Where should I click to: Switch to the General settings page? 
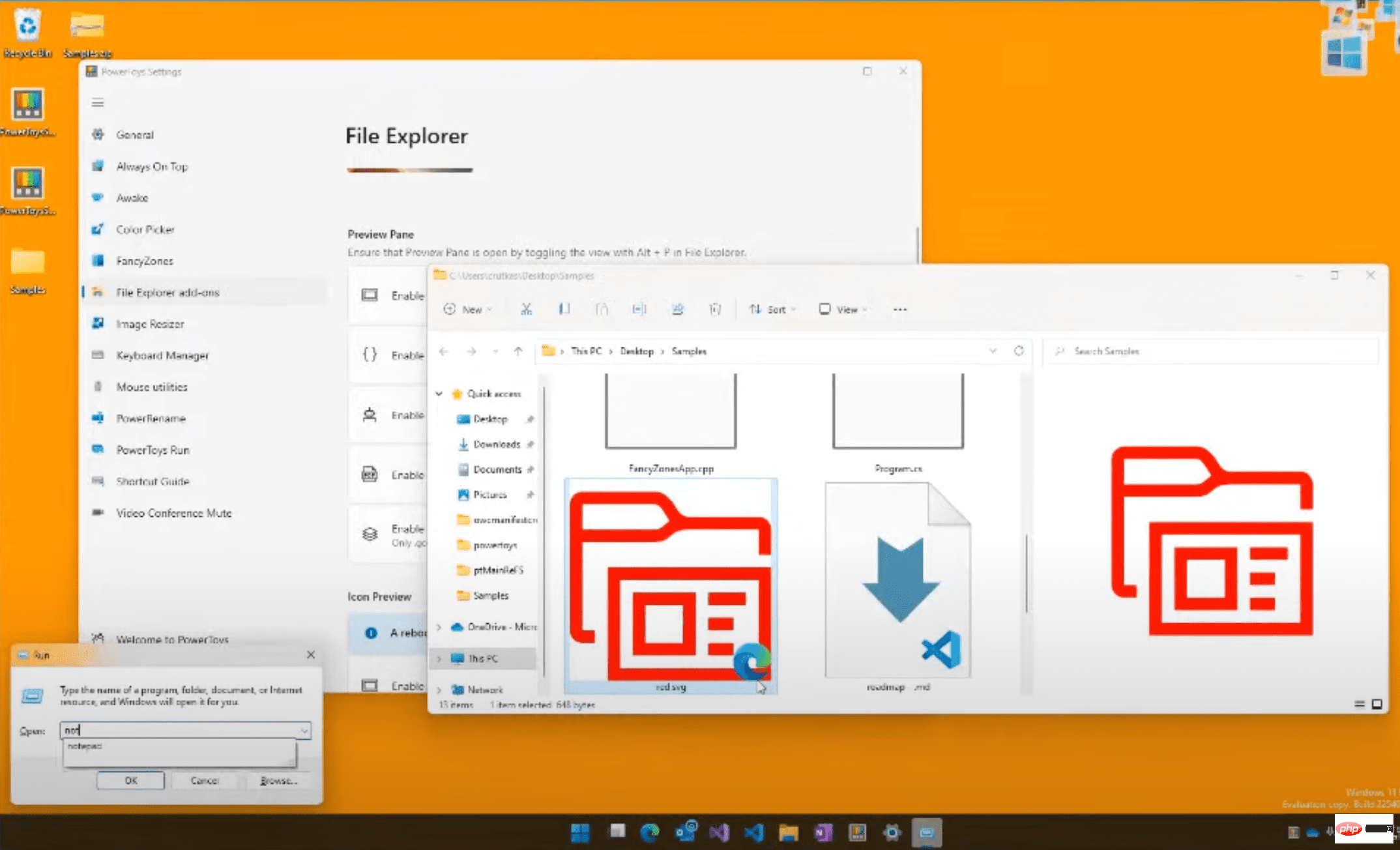point(134,134)
